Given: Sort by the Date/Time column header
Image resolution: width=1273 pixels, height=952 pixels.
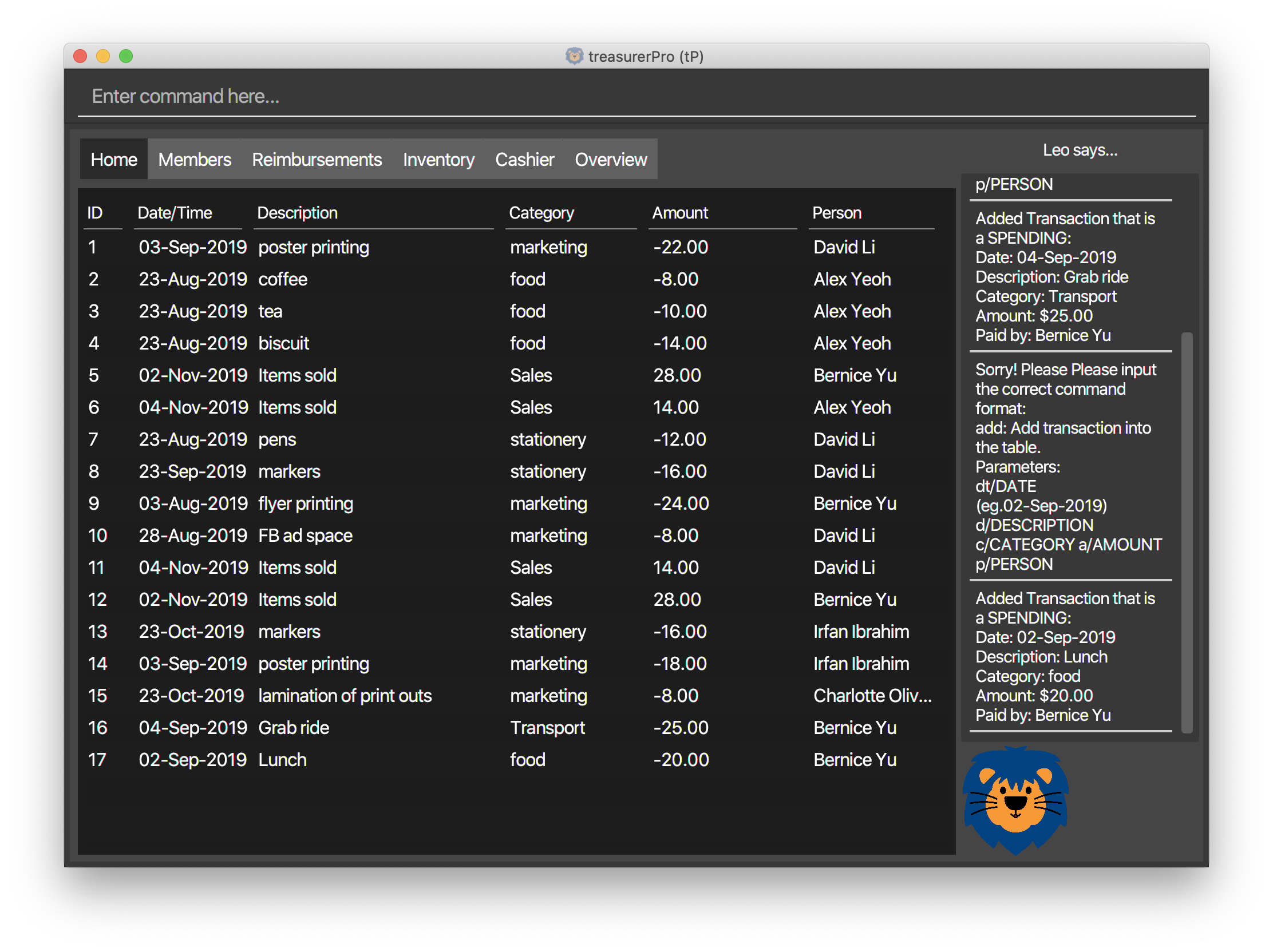Looking at the screenshot, I should click(187, 213).
